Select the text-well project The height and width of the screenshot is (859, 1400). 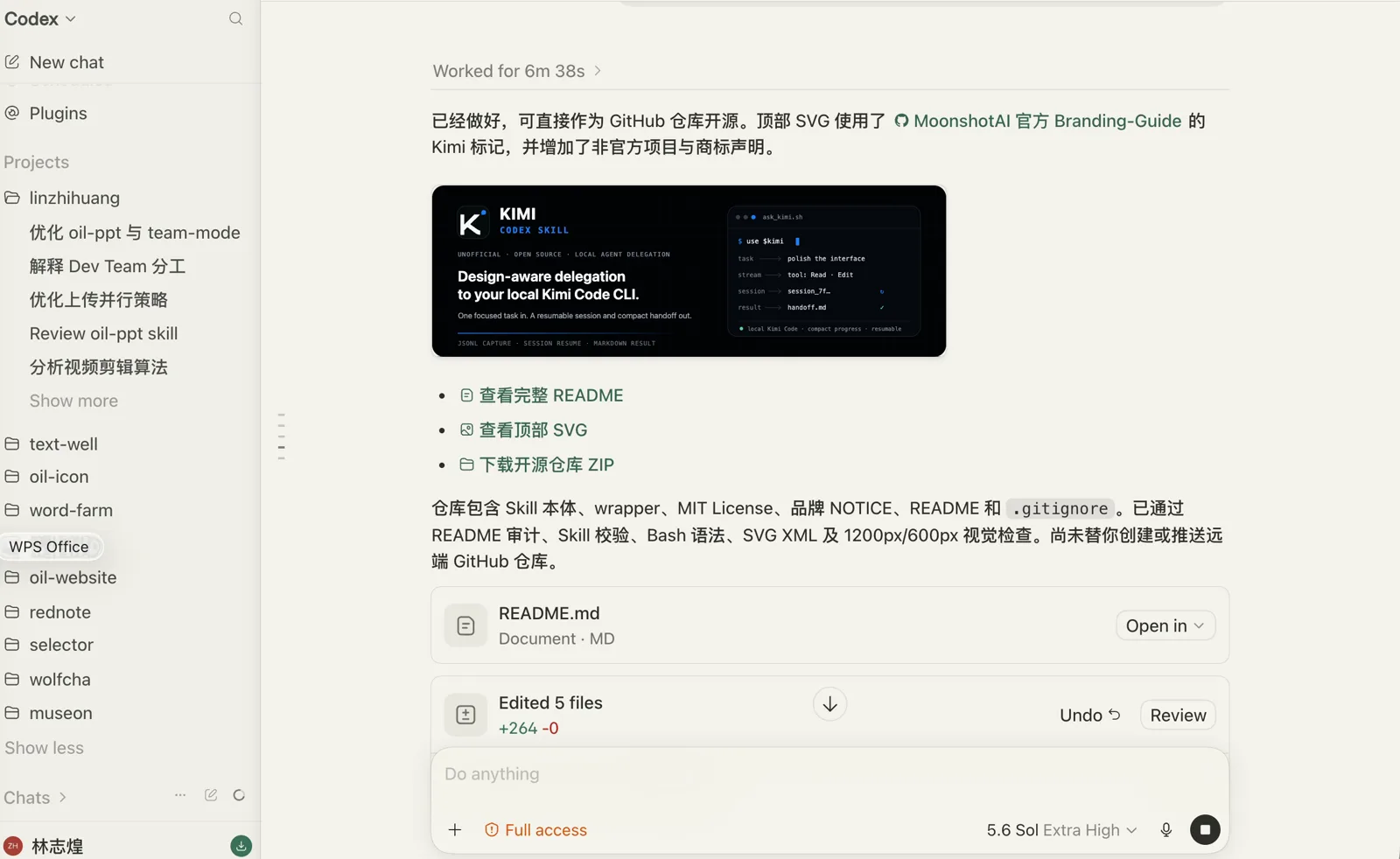(x=63, y=443)
